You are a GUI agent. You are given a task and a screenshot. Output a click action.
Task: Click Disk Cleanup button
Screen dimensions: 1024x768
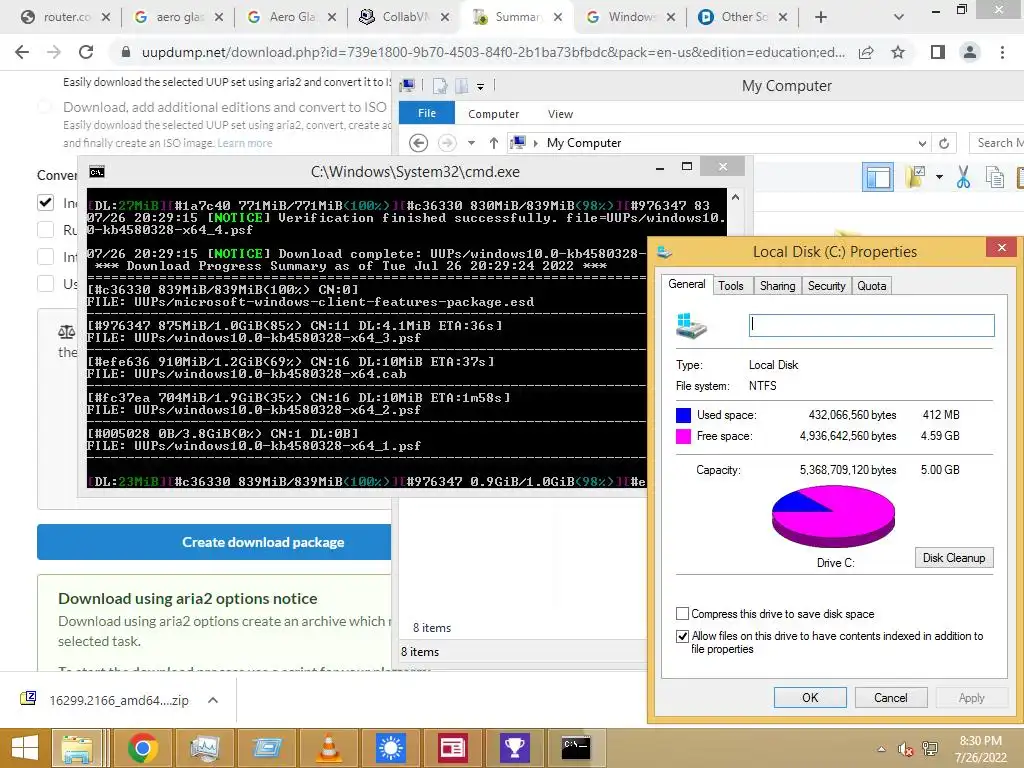tap(953, 558)
